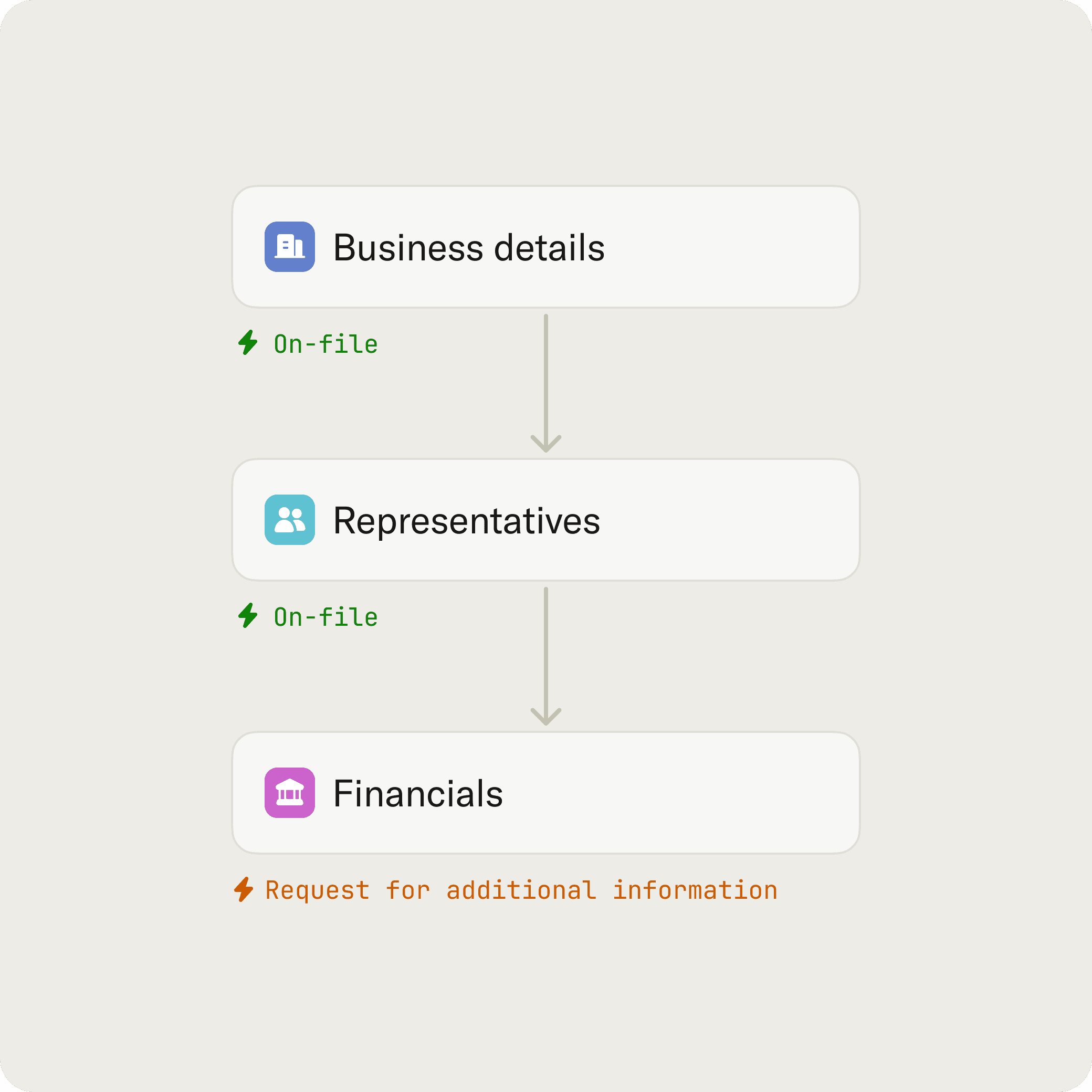Click the 'On-file' status under Business details
Image resolution: width=1092 pixels, height=1092 pixels.
[x=325, y=344]
